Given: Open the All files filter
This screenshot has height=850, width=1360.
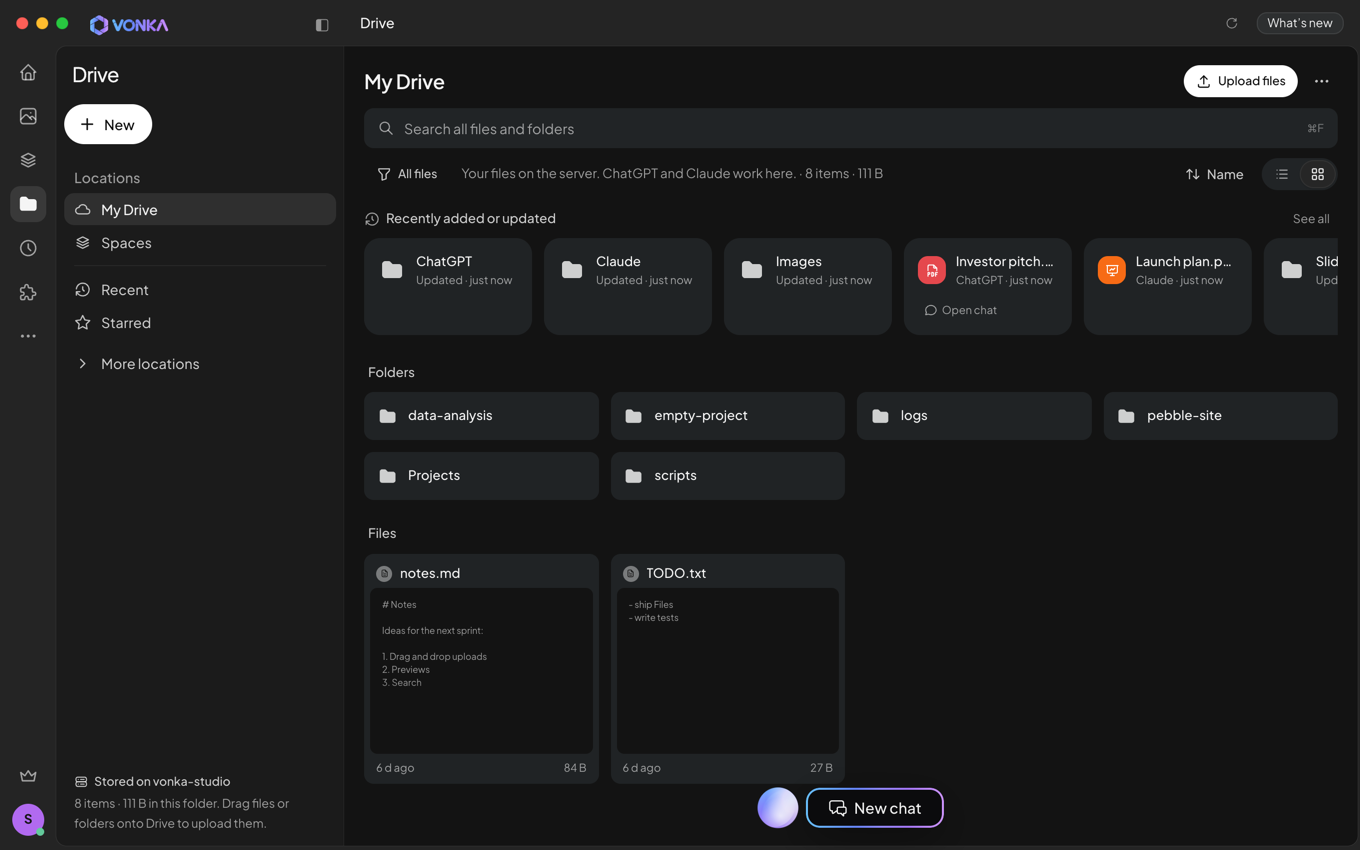Looking at the screenshot, I should (x=407, y=174).
